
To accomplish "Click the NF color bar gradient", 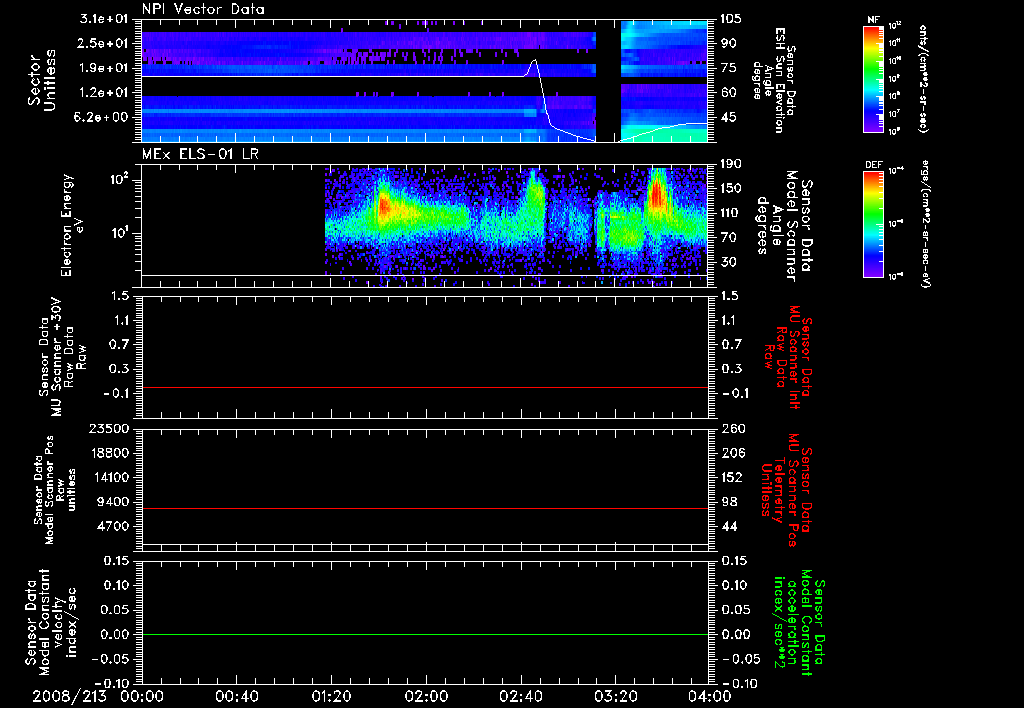I will coord(873,79).
